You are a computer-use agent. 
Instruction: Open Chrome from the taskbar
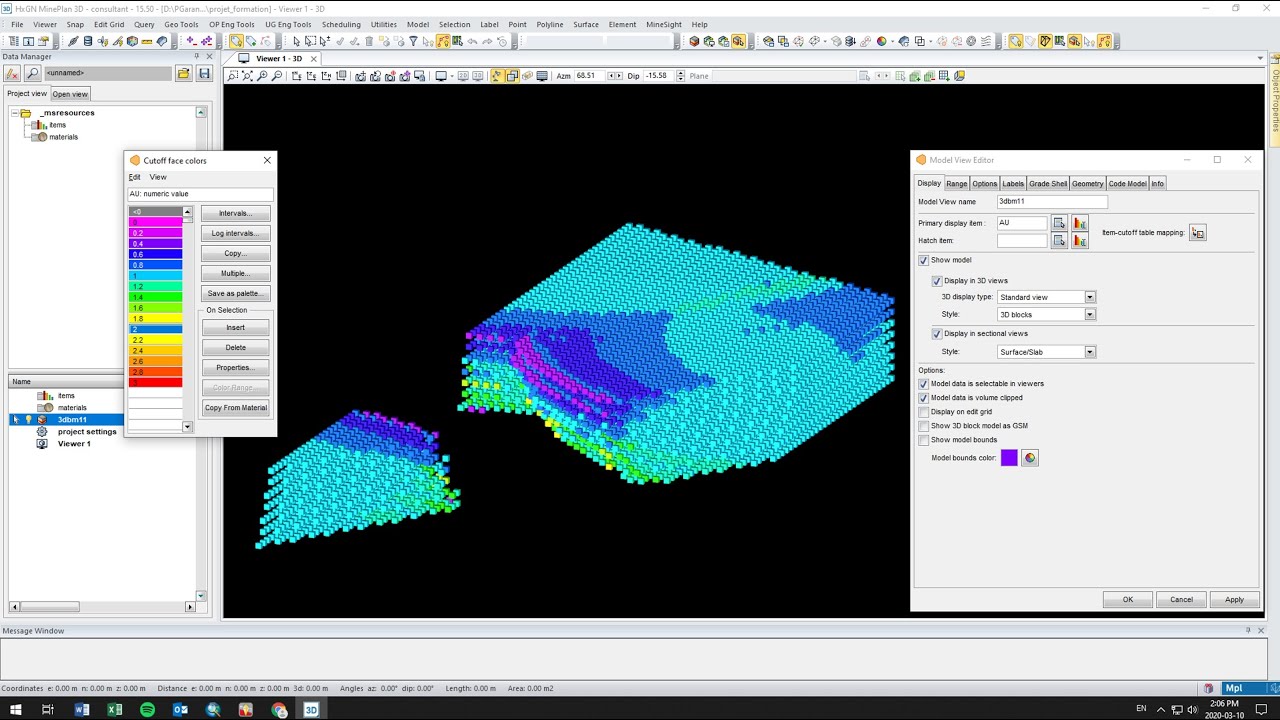click(279, 709)
